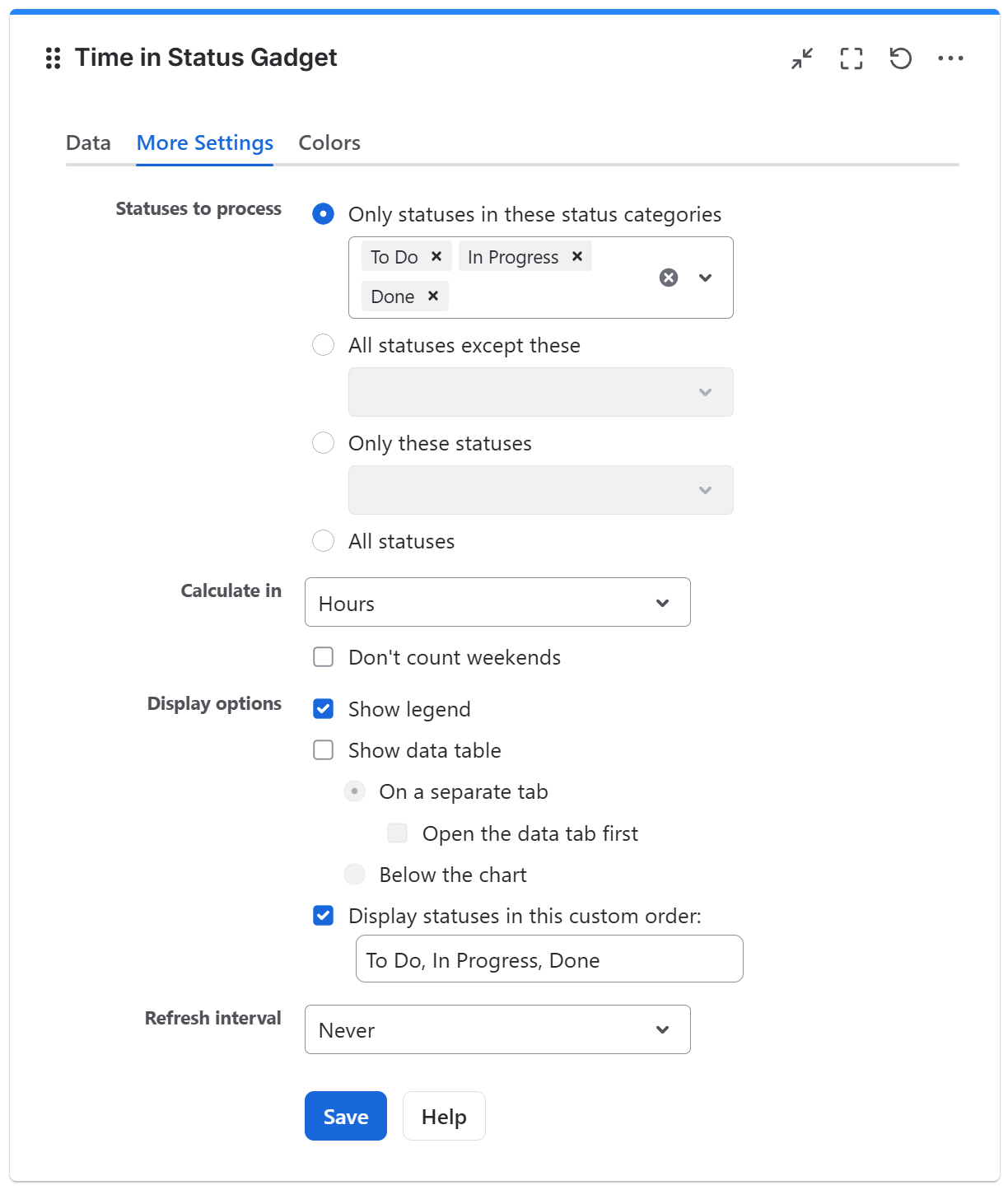The height and width of the screenshot is (1190, 1008).
Task: Refresh the Time in Status gadget
Action: [x=901, y=58]
